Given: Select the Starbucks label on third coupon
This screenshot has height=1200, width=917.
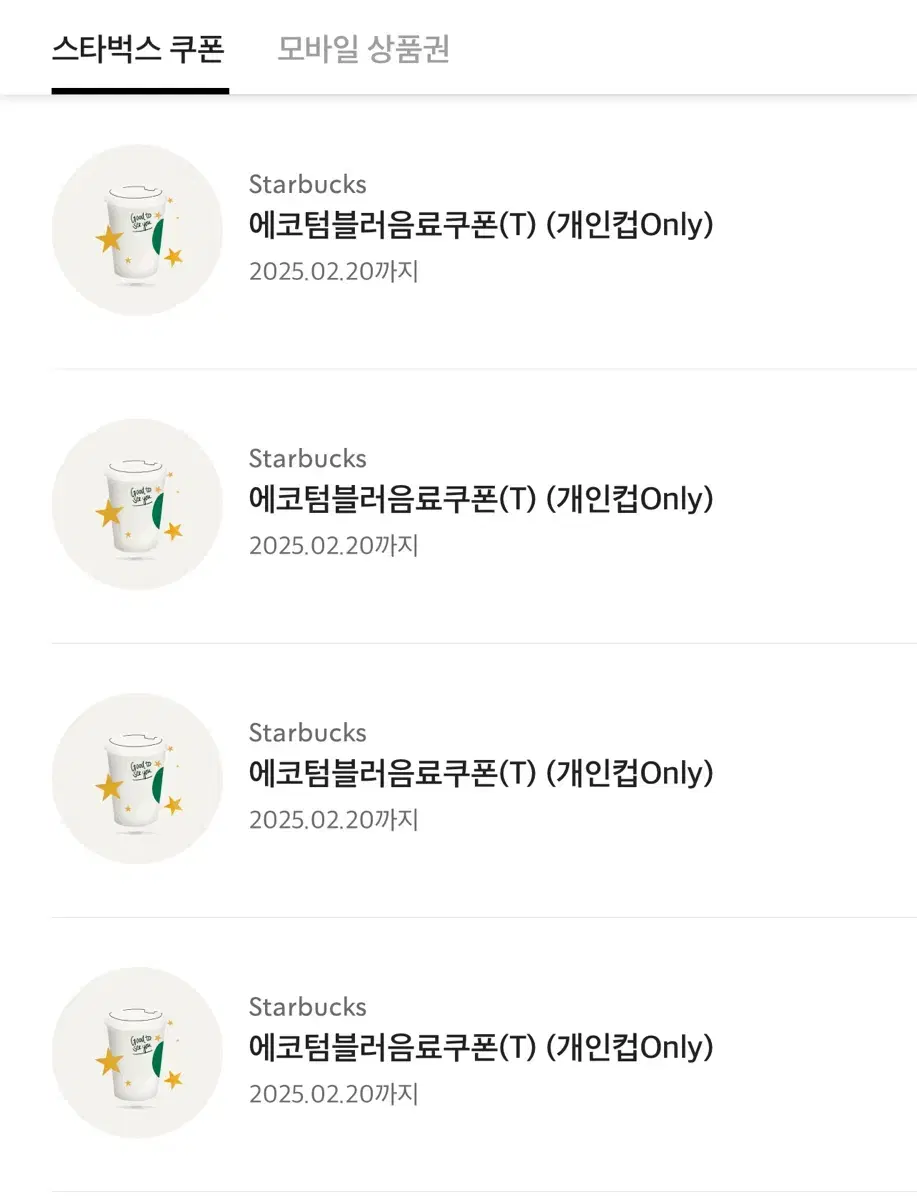Looking at the screenshot, I should point(308,733).
